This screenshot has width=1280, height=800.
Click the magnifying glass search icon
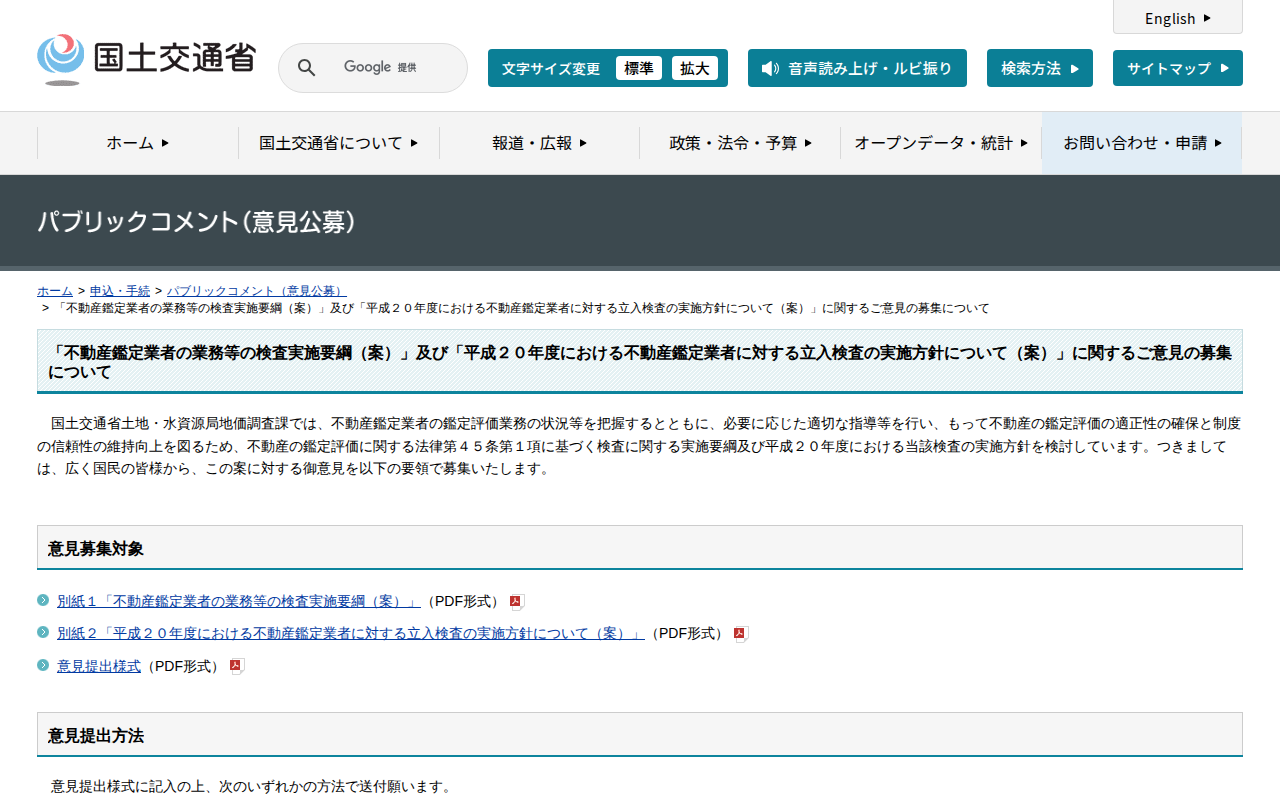click(x=307, y=68)
